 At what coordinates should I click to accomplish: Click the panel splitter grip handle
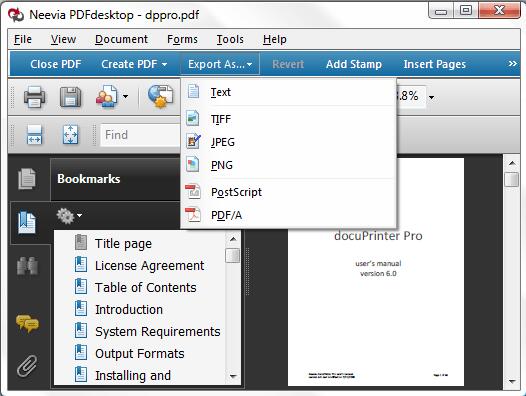tap(248, 271)
